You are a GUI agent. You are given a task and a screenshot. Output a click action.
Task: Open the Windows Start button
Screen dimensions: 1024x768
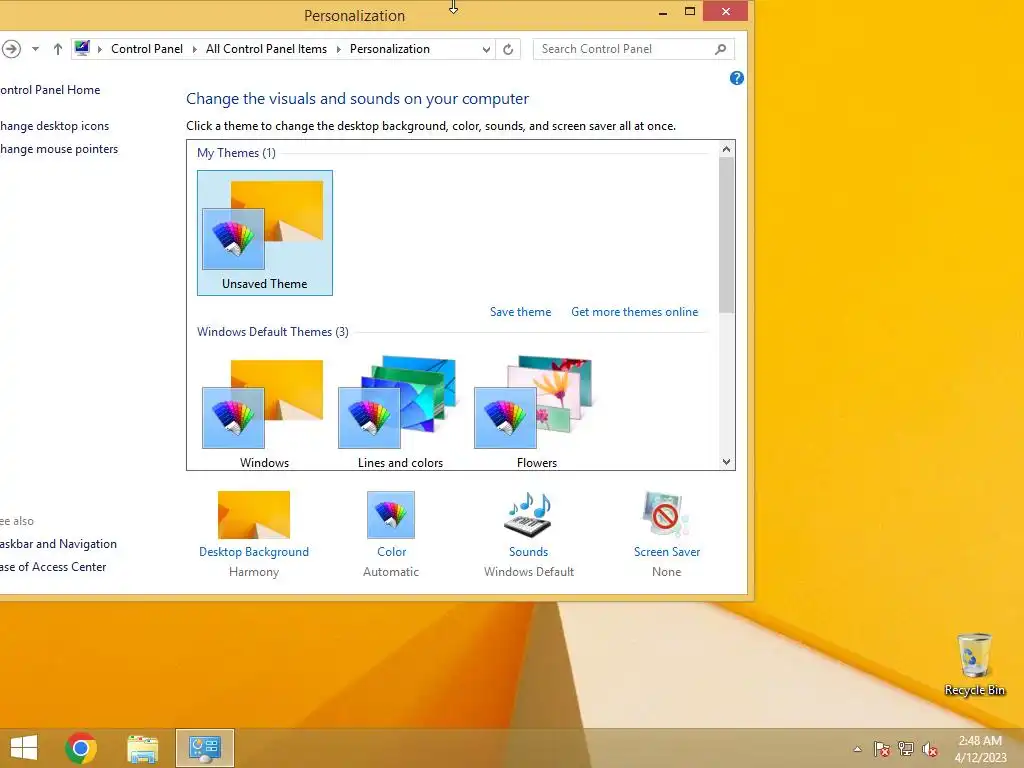[x=24, y=748]
